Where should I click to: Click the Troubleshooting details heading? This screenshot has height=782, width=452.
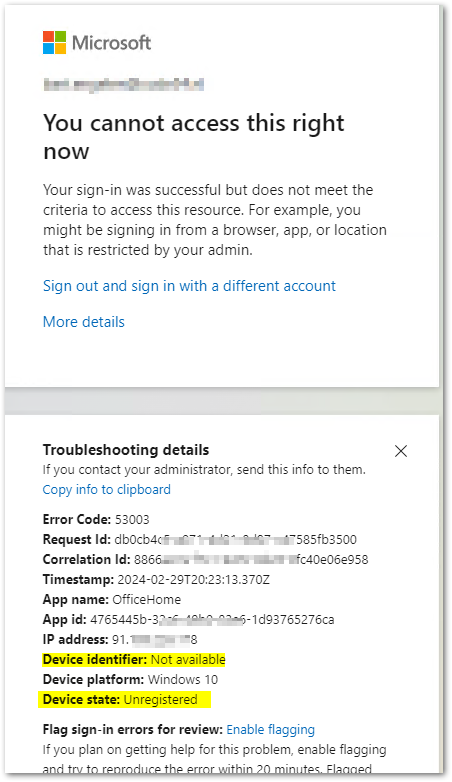click(x=126, y=450)
